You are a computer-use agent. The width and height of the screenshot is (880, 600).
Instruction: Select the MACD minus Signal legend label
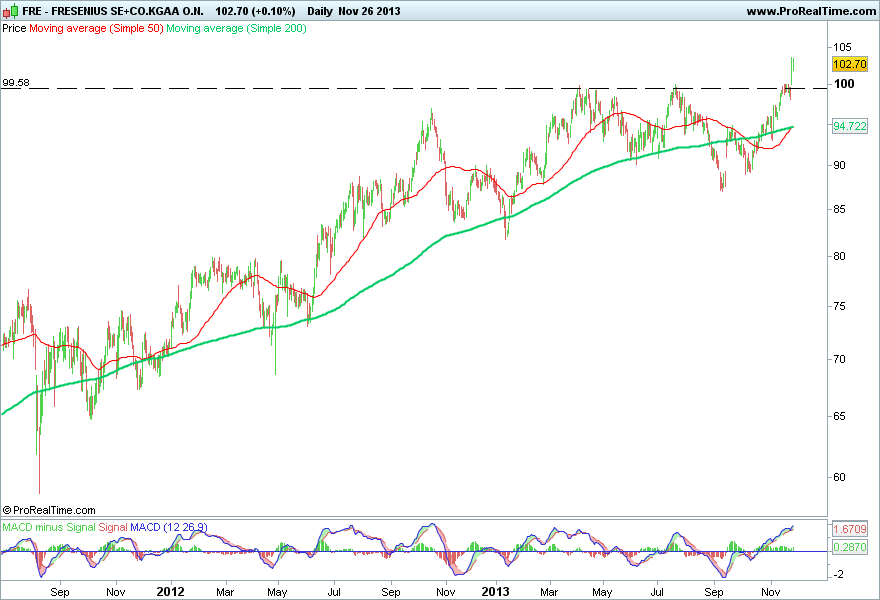[x=49, y=528]
